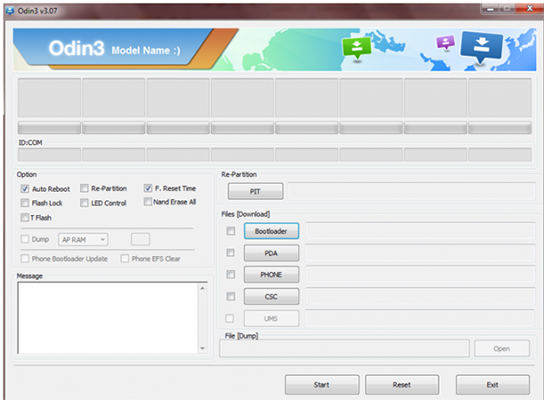The image size is (544, 400).
Task: Enable Nand Erase All checkbox
Action: (148, 202)
